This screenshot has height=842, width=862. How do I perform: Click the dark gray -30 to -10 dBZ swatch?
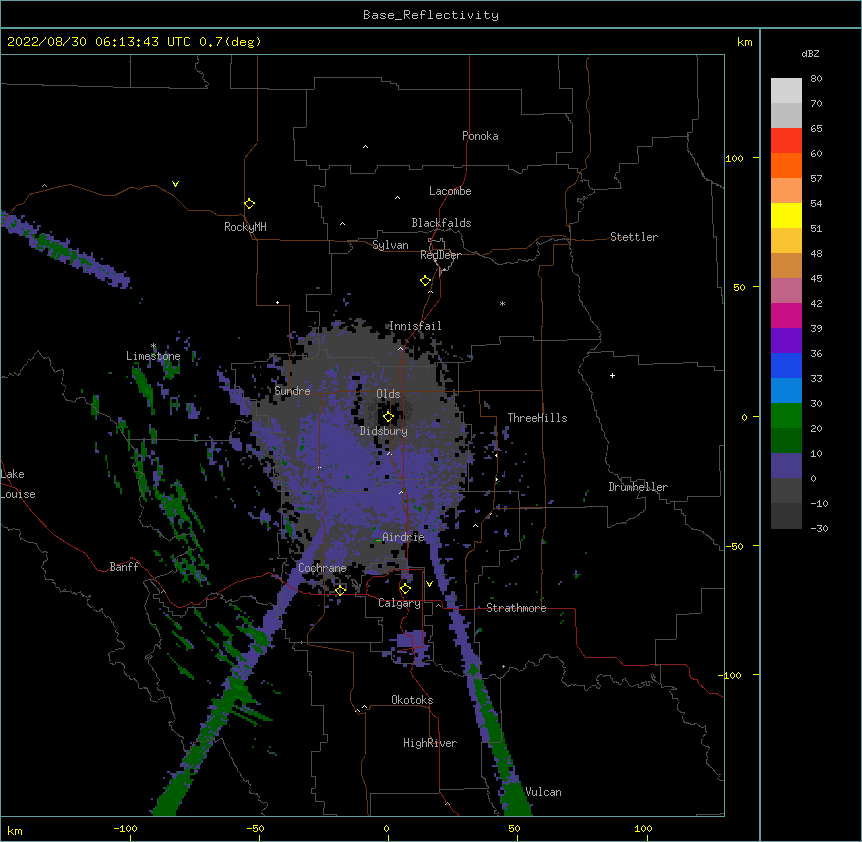786,516
